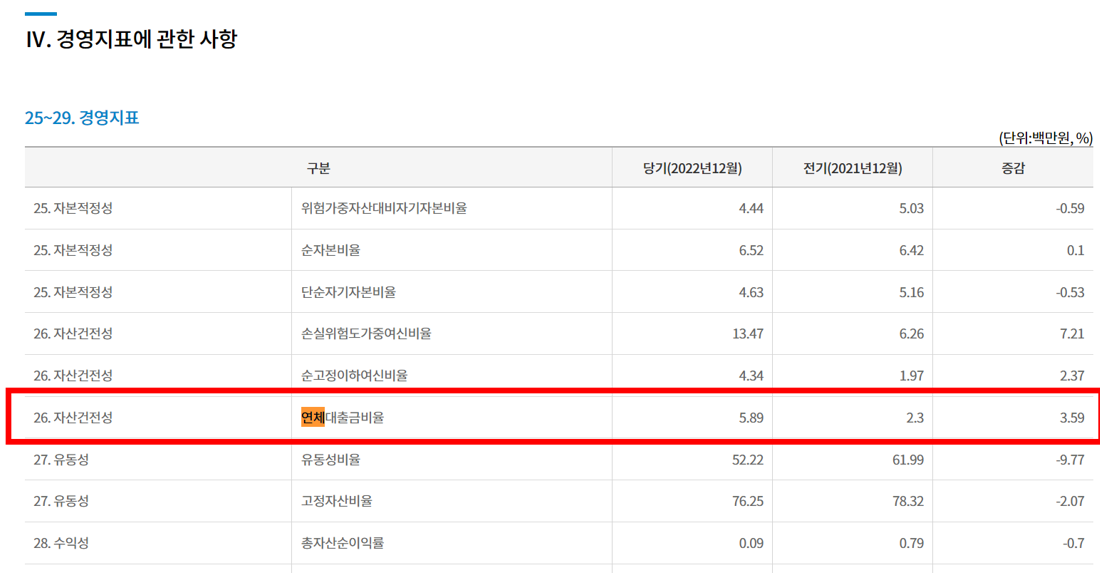This screenshot has width=1100, height=573.
Task: Click '27. 유동성' in the 고정자산비율 row
Action: (61, 501)
